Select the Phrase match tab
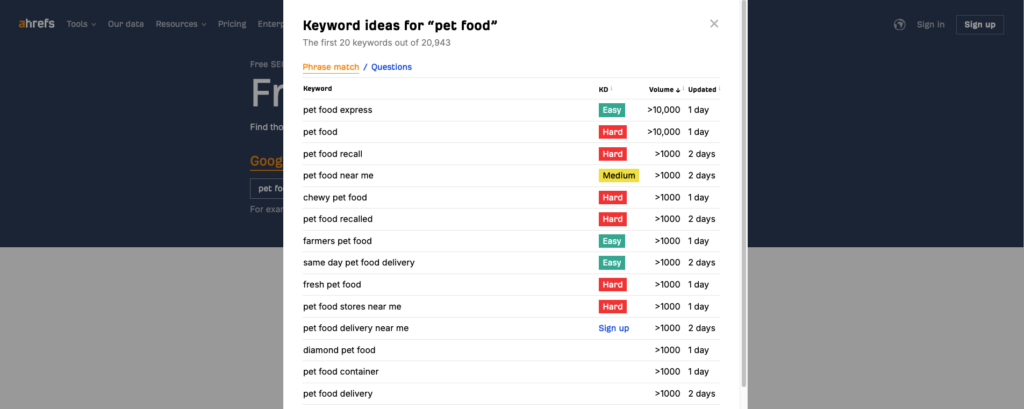 tap(330, 67)
